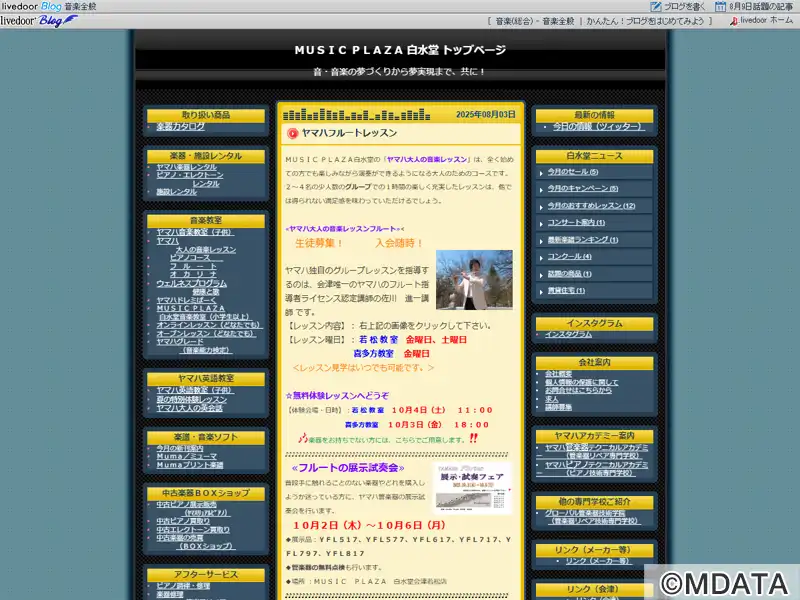
Task: Open コンクール(4) category
Action: pyautogui.click(x=569, y=257)
